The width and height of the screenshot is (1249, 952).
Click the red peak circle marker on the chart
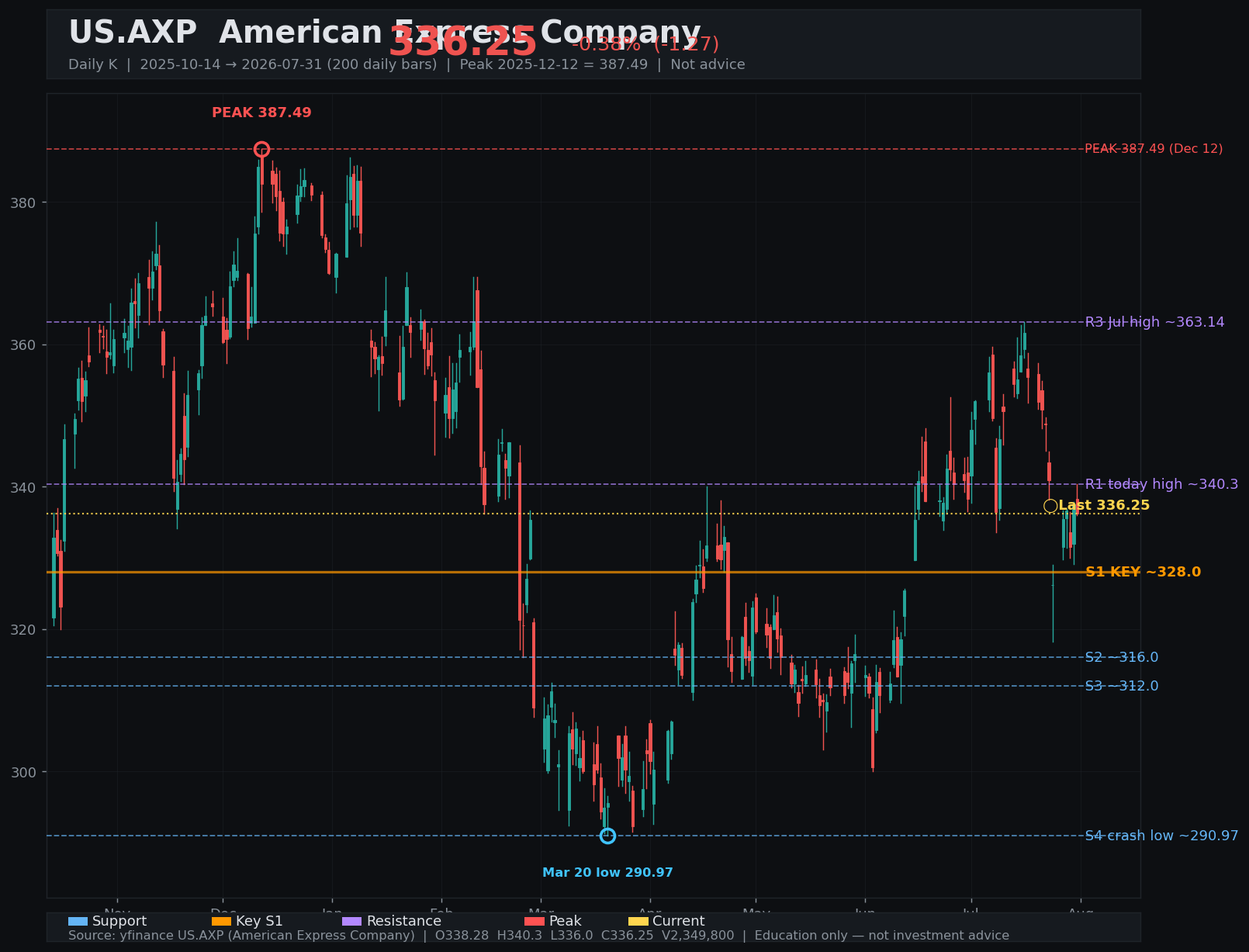[262, 149]
